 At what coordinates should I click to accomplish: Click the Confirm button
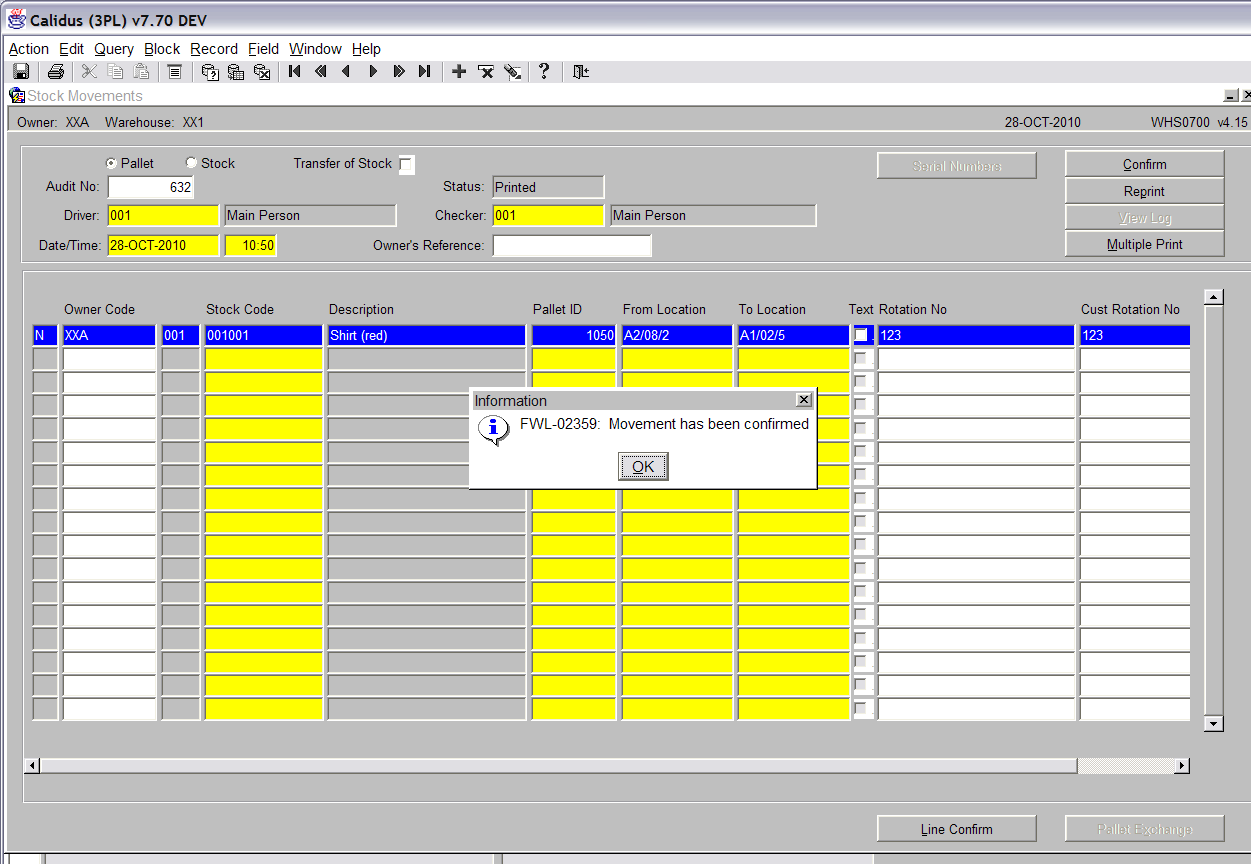click(1145, 164)
